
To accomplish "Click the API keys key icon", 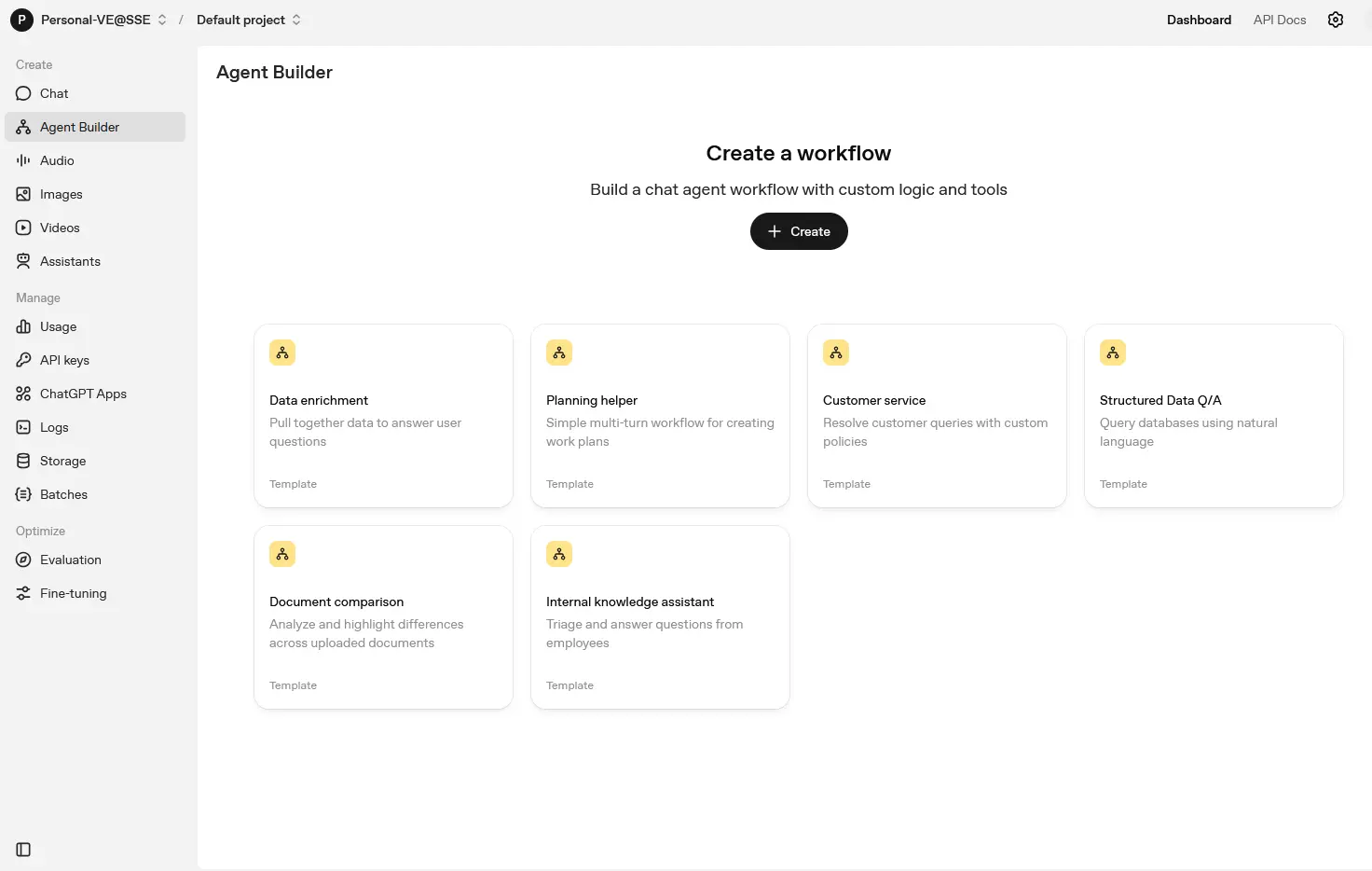I will point(23,360).
